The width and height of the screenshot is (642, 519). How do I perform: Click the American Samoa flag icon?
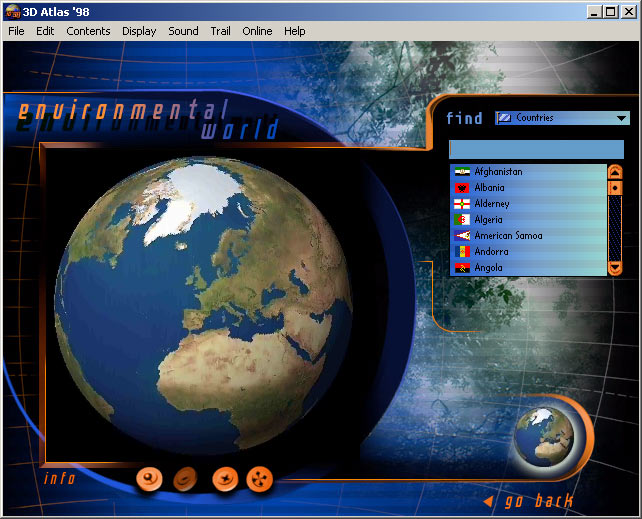462,236
